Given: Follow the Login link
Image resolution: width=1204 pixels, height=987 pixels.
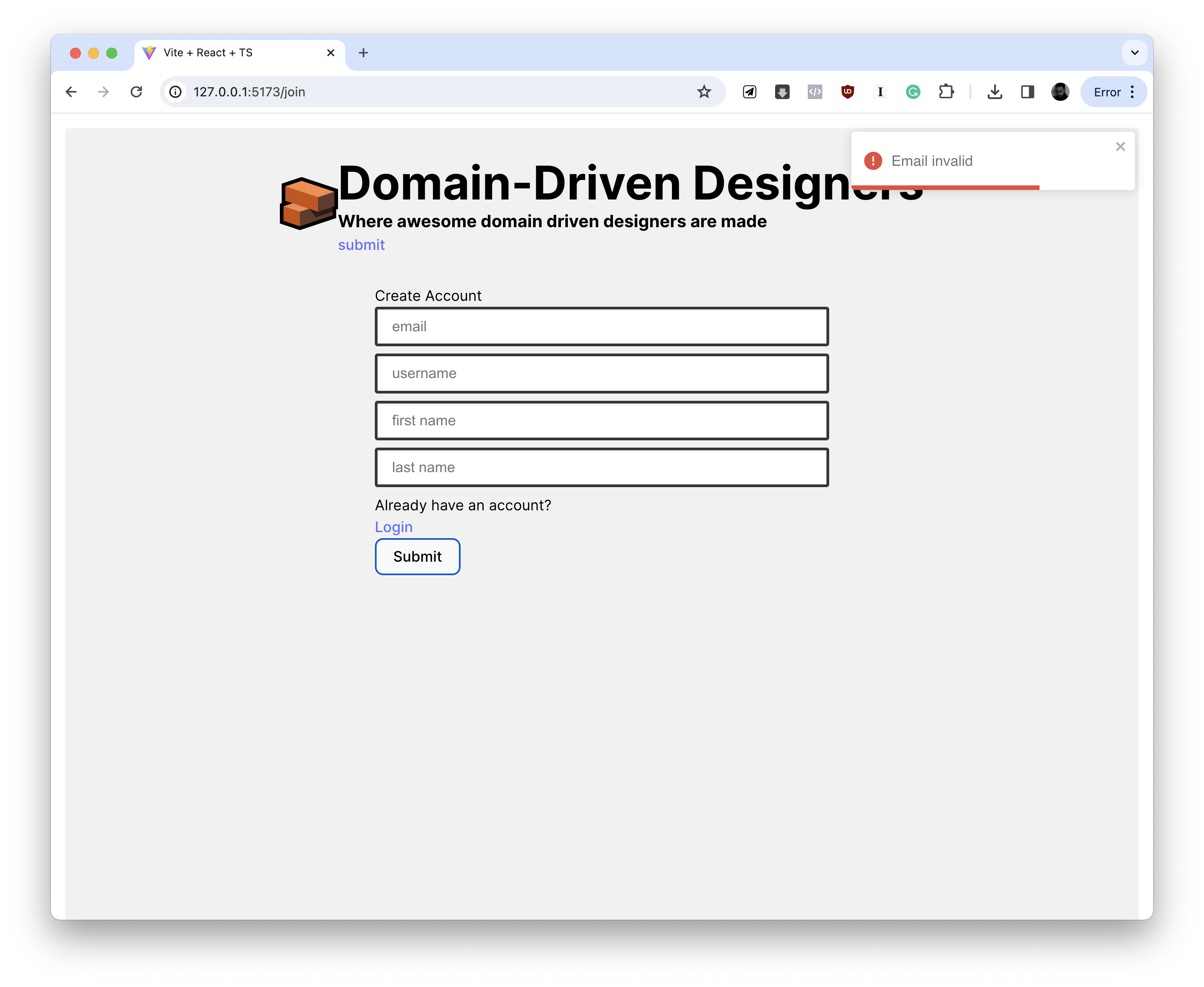Looking at the screenshot, I should click(393, 527).
